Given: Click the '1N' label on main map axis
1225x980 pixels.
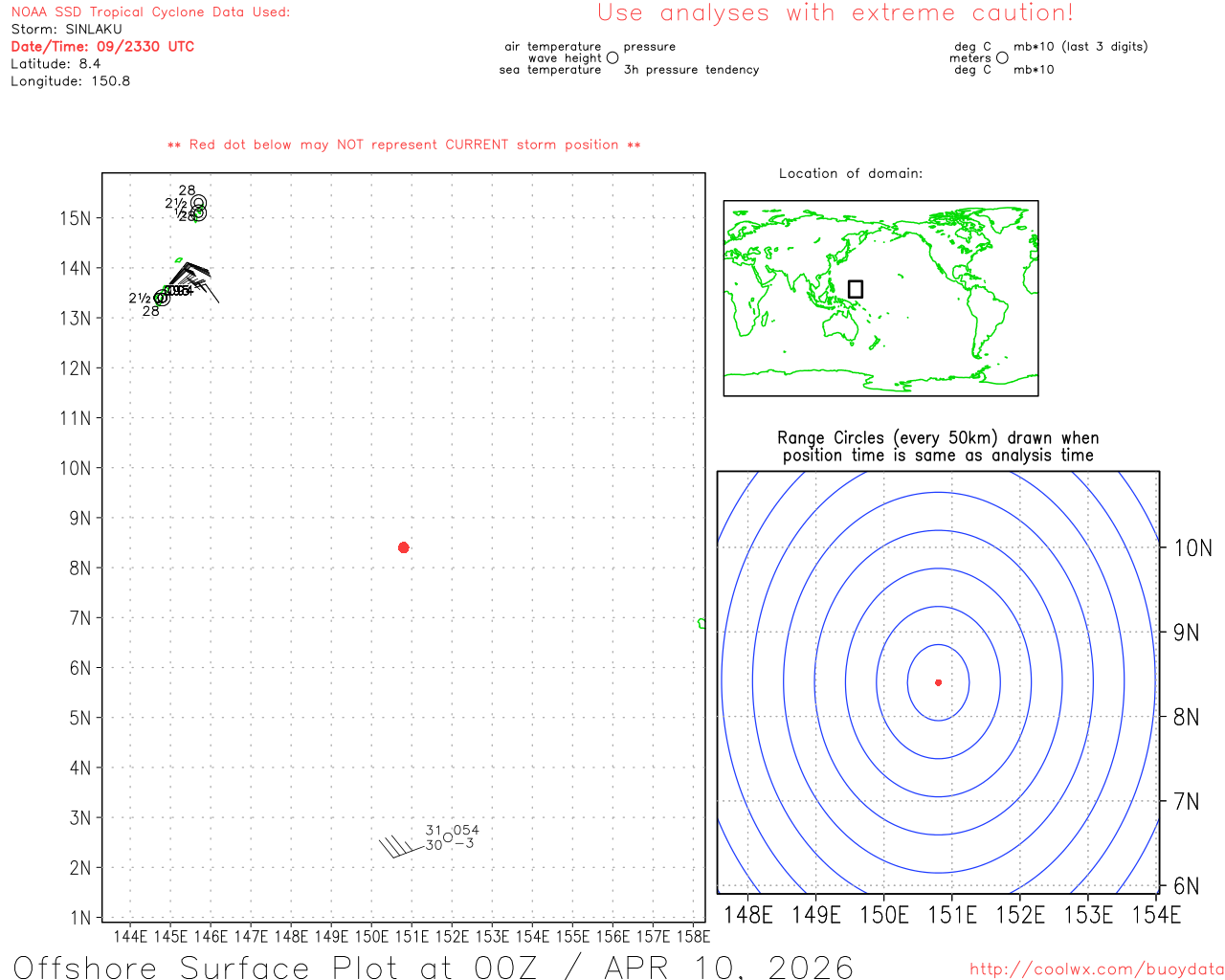Looking at the screenshot, I should [x=80, y=918].
